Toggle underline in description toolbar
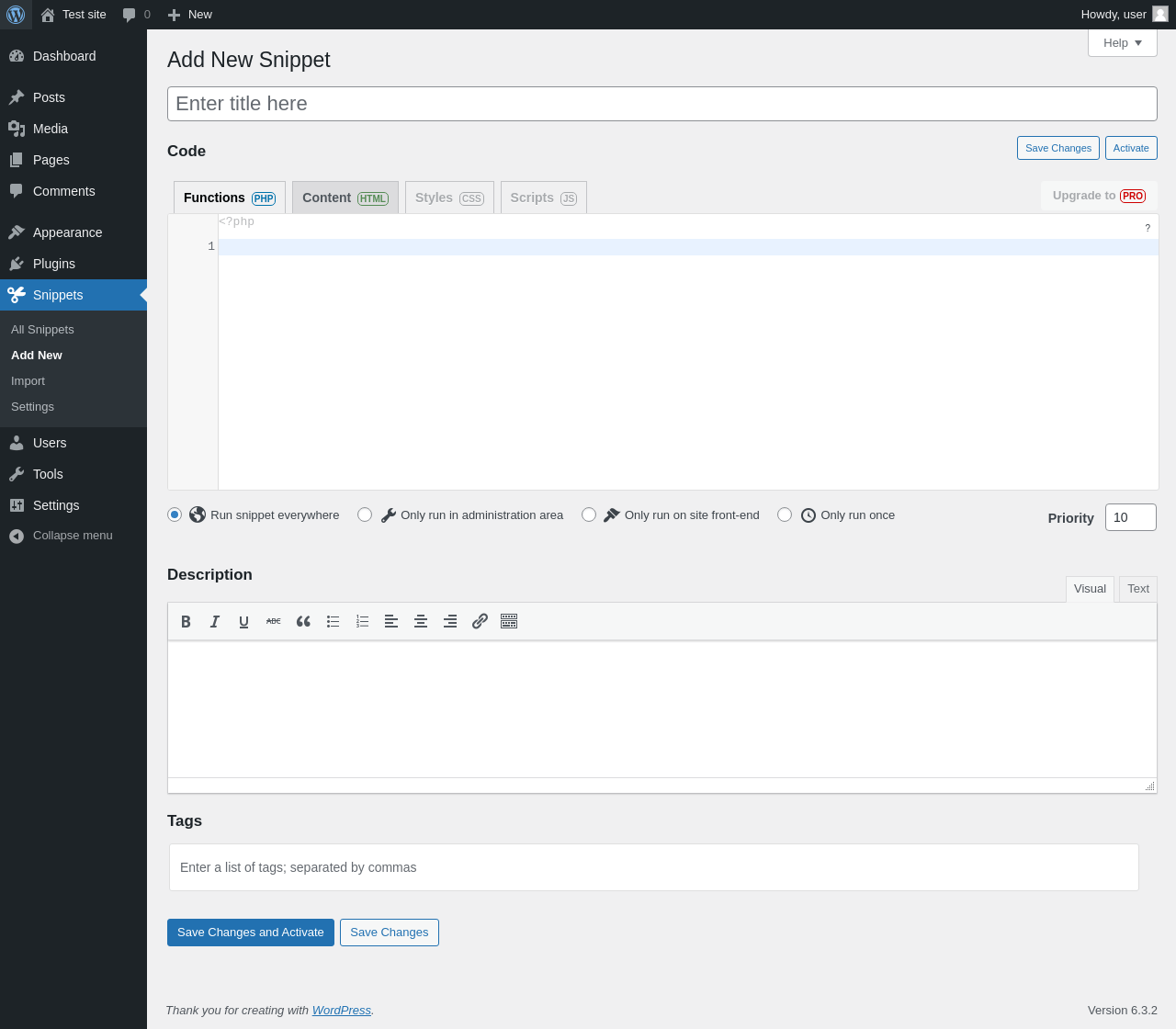Viewport: 1176px width, 1029px height. click(244, 622)
